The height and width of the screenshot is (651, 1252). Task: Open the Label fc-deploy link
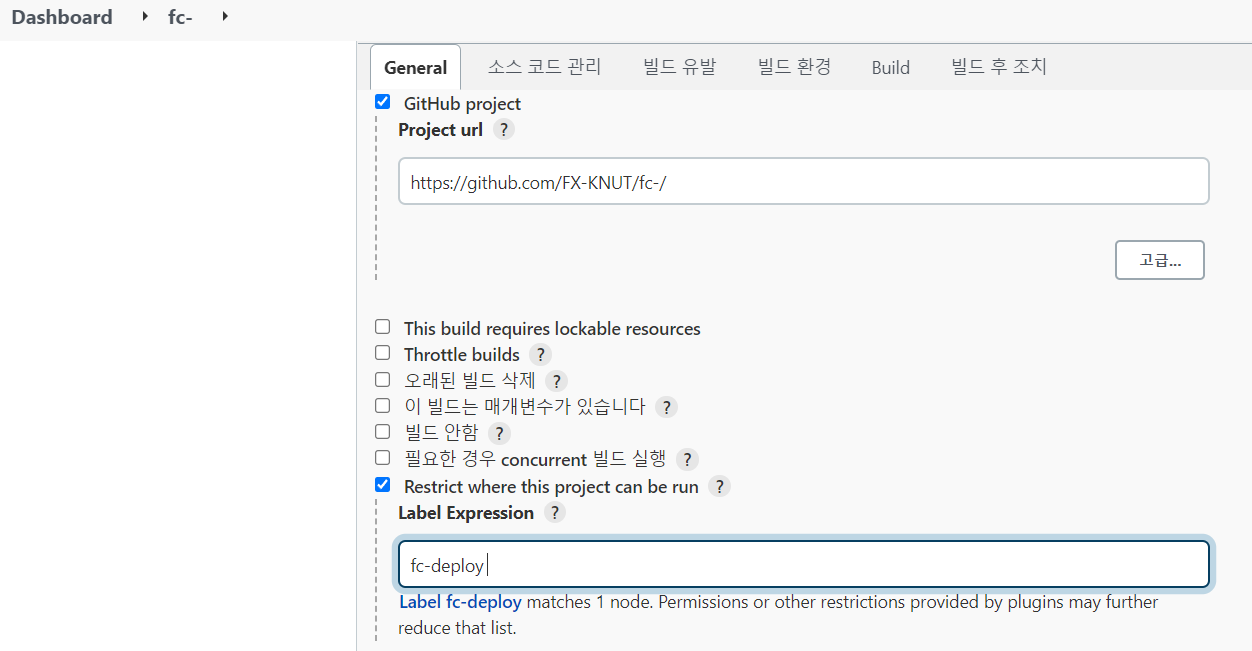pyautogui.click(x=460, y=602)
